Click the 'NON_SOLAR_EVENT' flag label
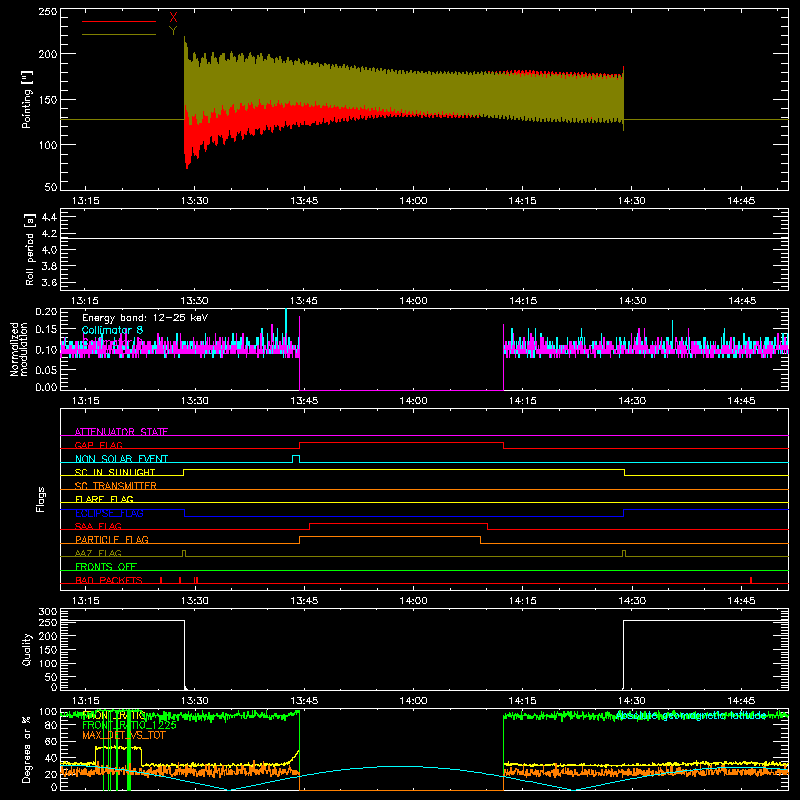This screenshot has height=800, width=800. pyautogui.click(x=121, y=459)
